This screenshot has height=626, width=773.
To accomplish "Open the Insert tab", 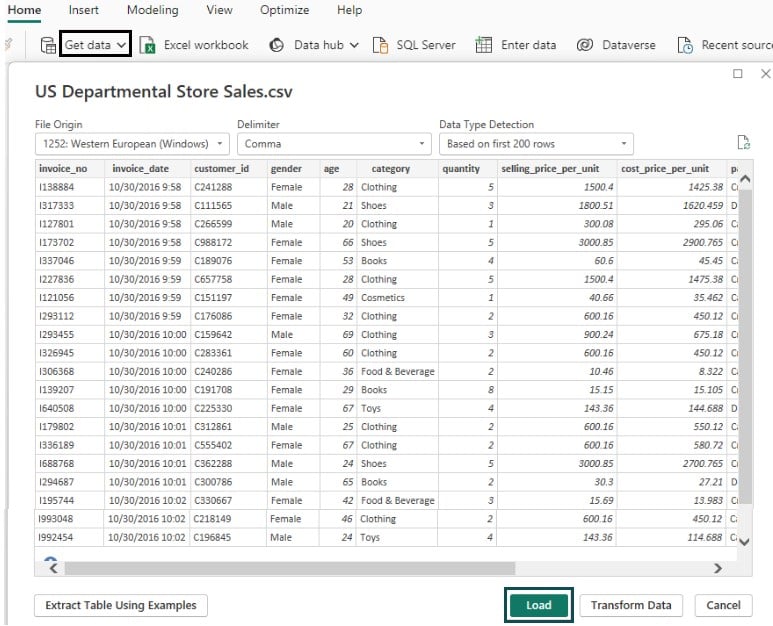I will click(83, 10).
